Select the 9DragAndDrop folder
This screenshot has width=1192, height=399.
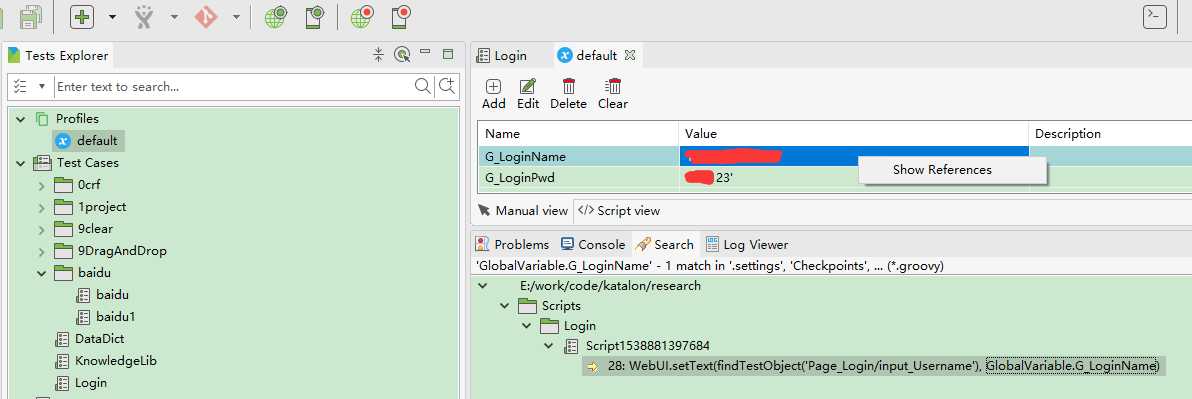[110, 251]
